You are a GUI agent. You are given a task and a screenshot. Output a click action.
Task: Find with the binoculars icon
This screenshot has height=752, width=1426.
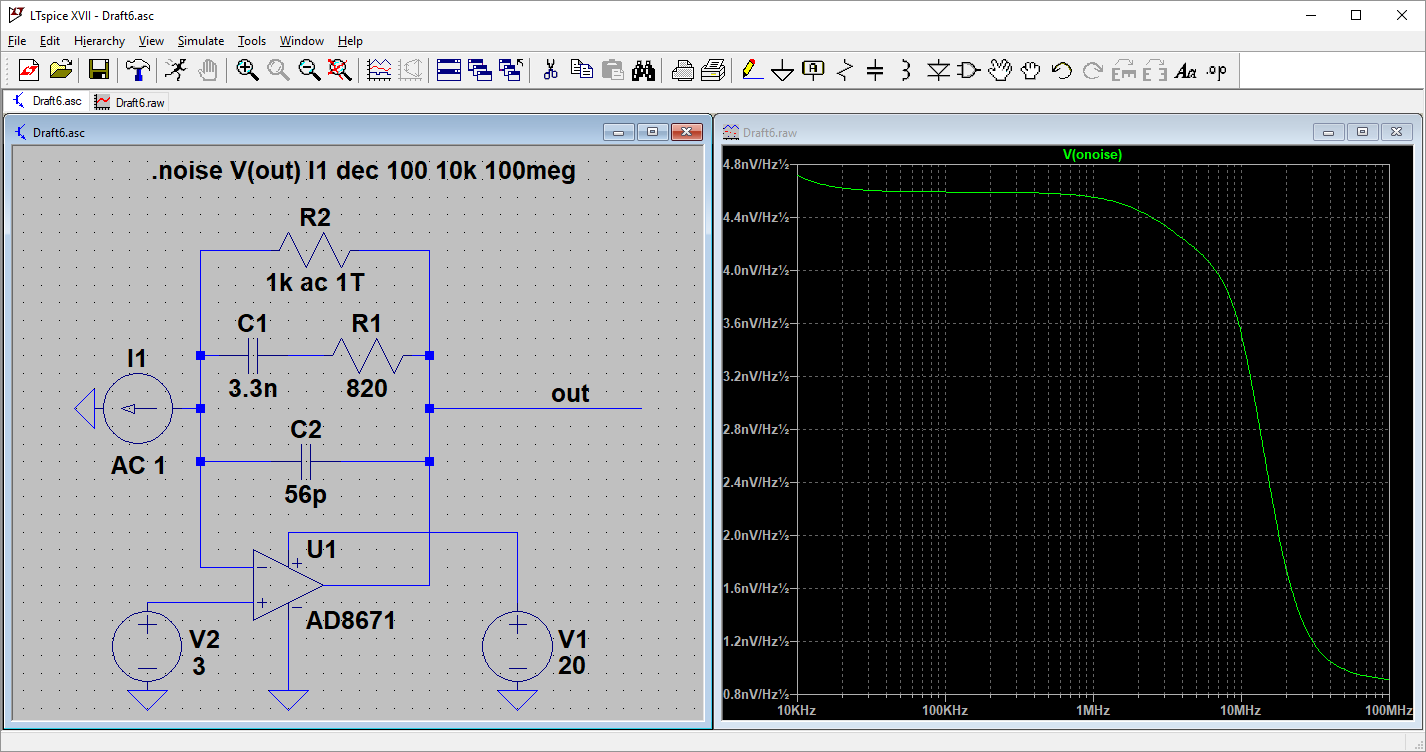(x=644, y=70)
